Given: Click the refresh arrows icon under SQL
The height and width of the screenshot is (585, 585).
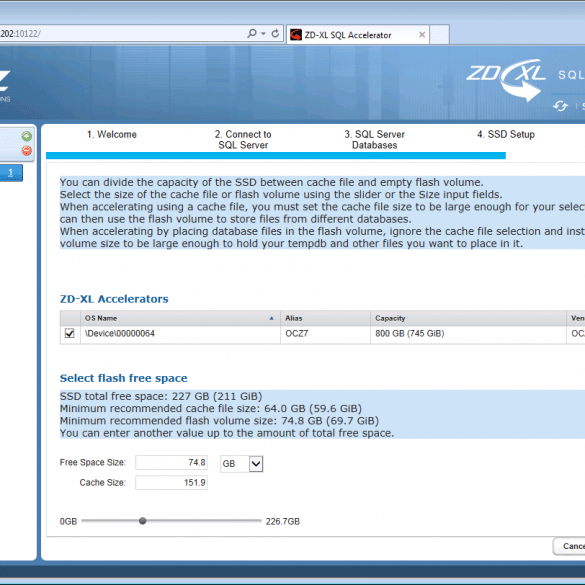Looking at the screenshot, I should point(560,106).
